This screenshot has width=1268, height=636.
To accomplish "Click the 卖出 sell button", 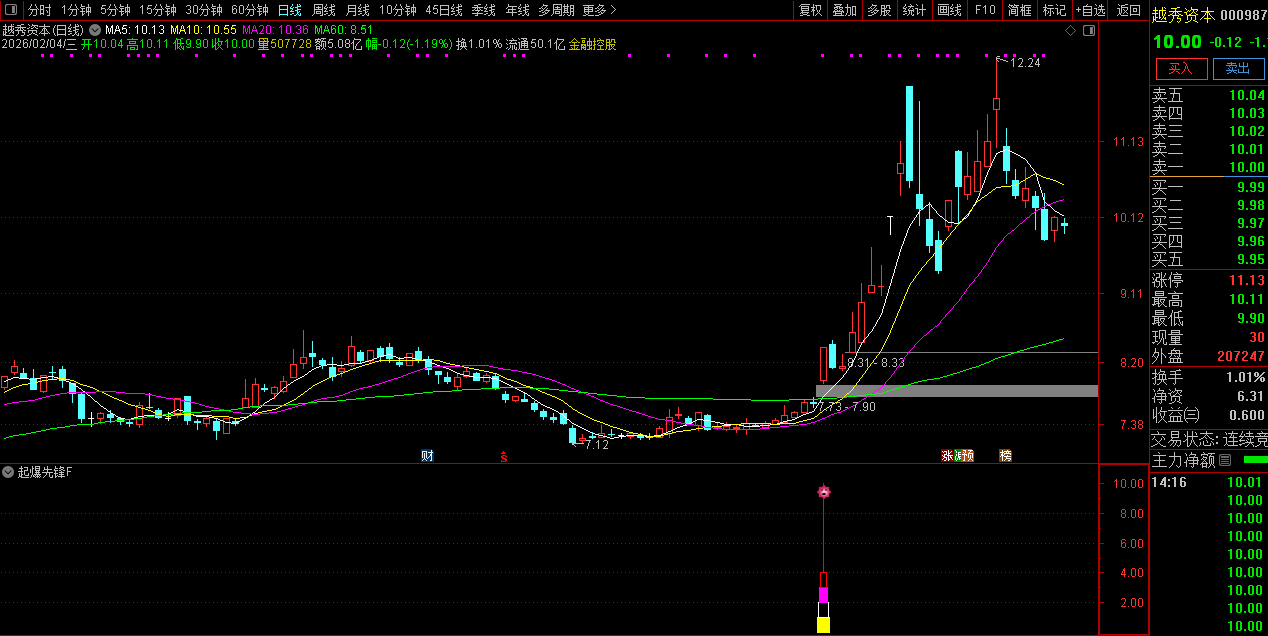I will coord(1238,68).
